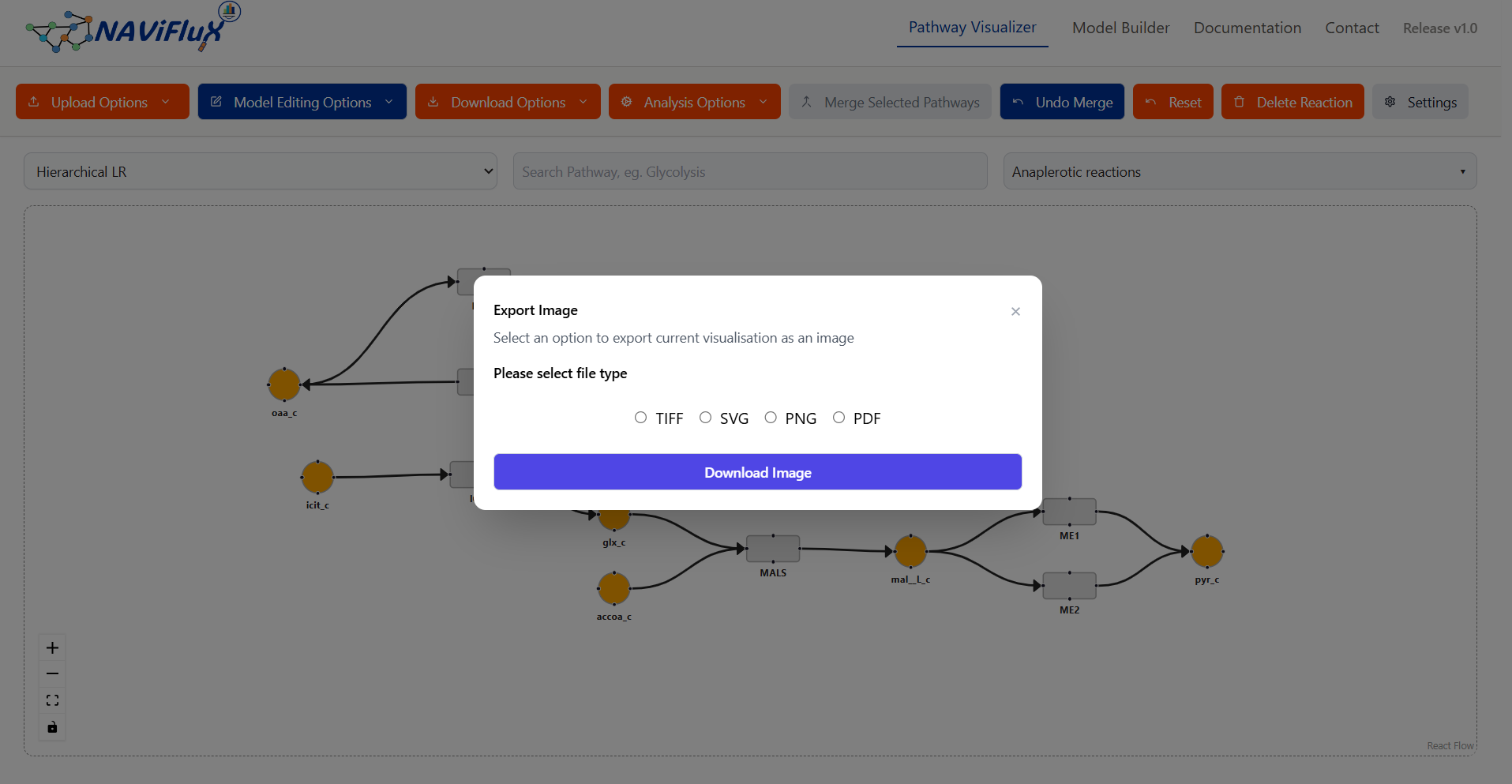Click the pathway search input field
This screenshot has height=784, width=1512.
749,171
